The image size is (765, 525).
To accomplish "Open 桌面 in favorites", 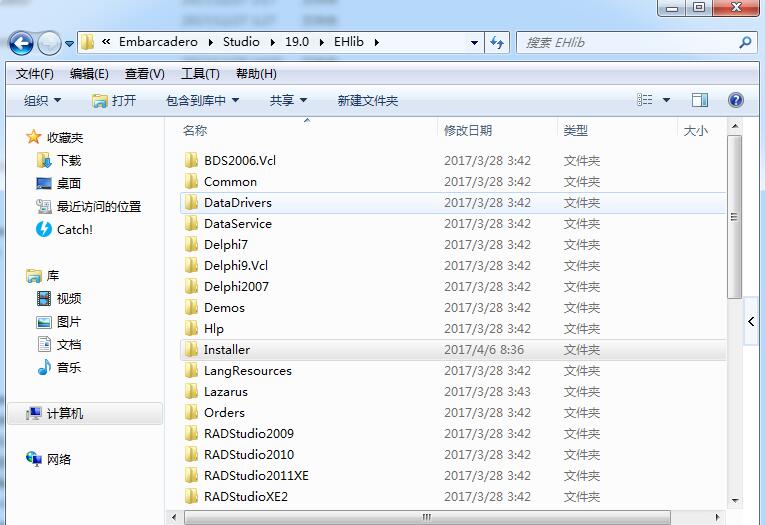I will pyautogui.click(x=59, y=183).
